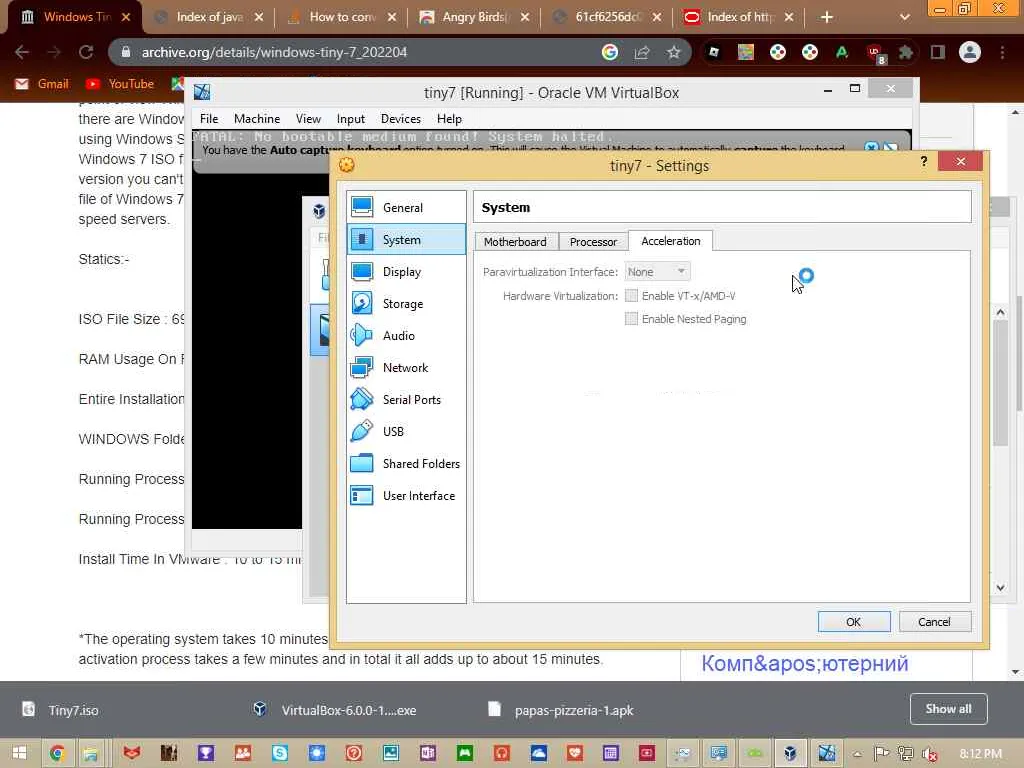Click Chrome reload page icon
Image resolution: width=1024 pixels, height=768 pixels.
(86, 52)
